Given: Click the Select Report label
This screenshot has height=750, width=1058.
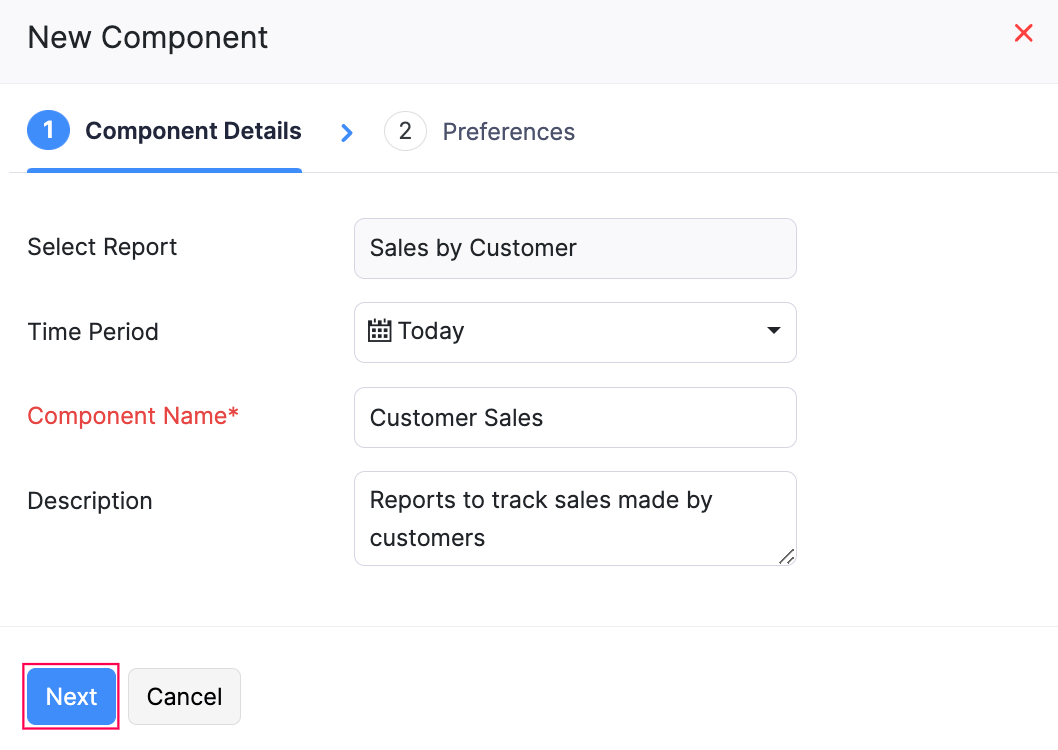Looking at the screenshot, I should 102,247.
